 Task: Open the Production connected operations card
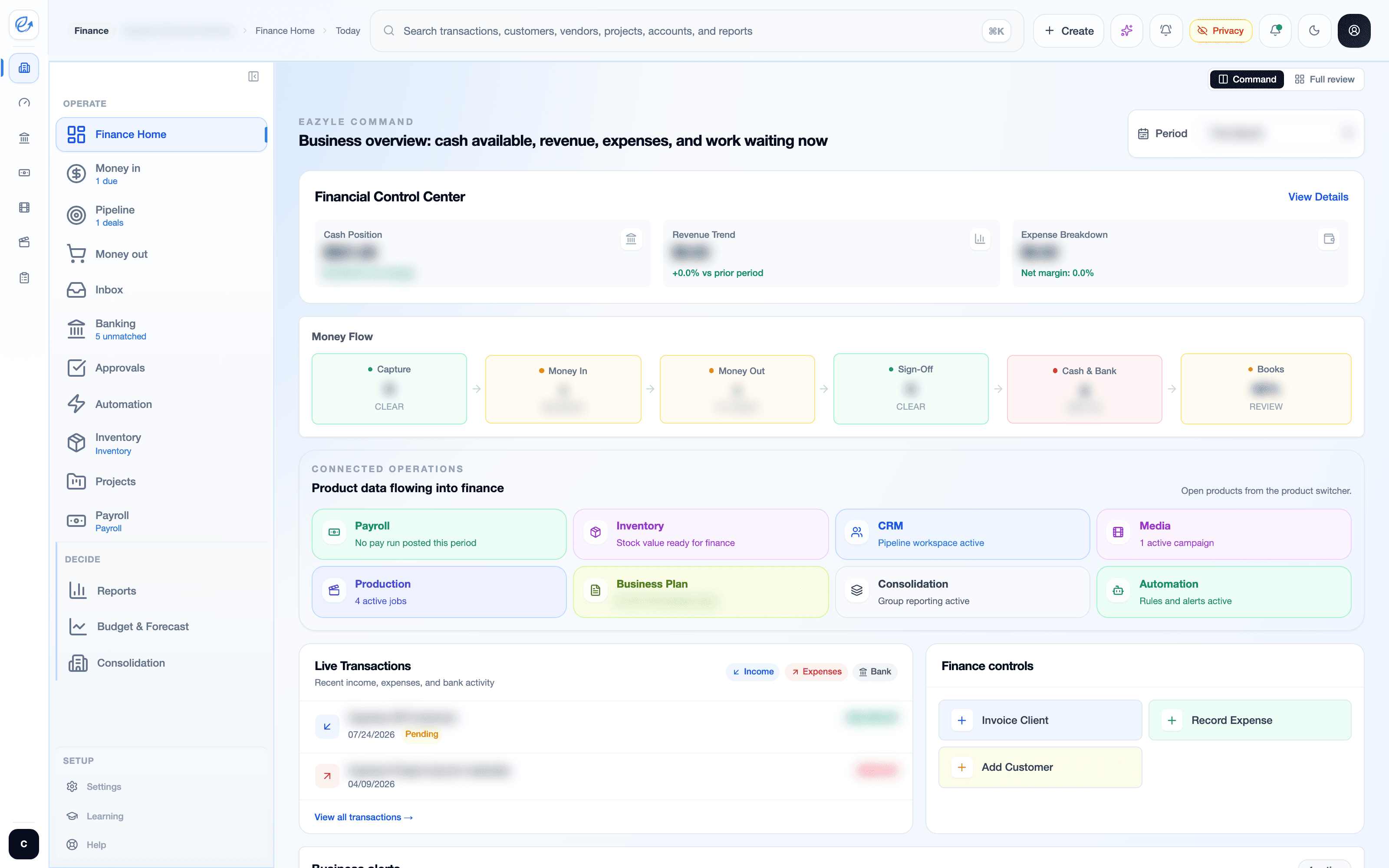pyautogui.click(x=439, y=592)
